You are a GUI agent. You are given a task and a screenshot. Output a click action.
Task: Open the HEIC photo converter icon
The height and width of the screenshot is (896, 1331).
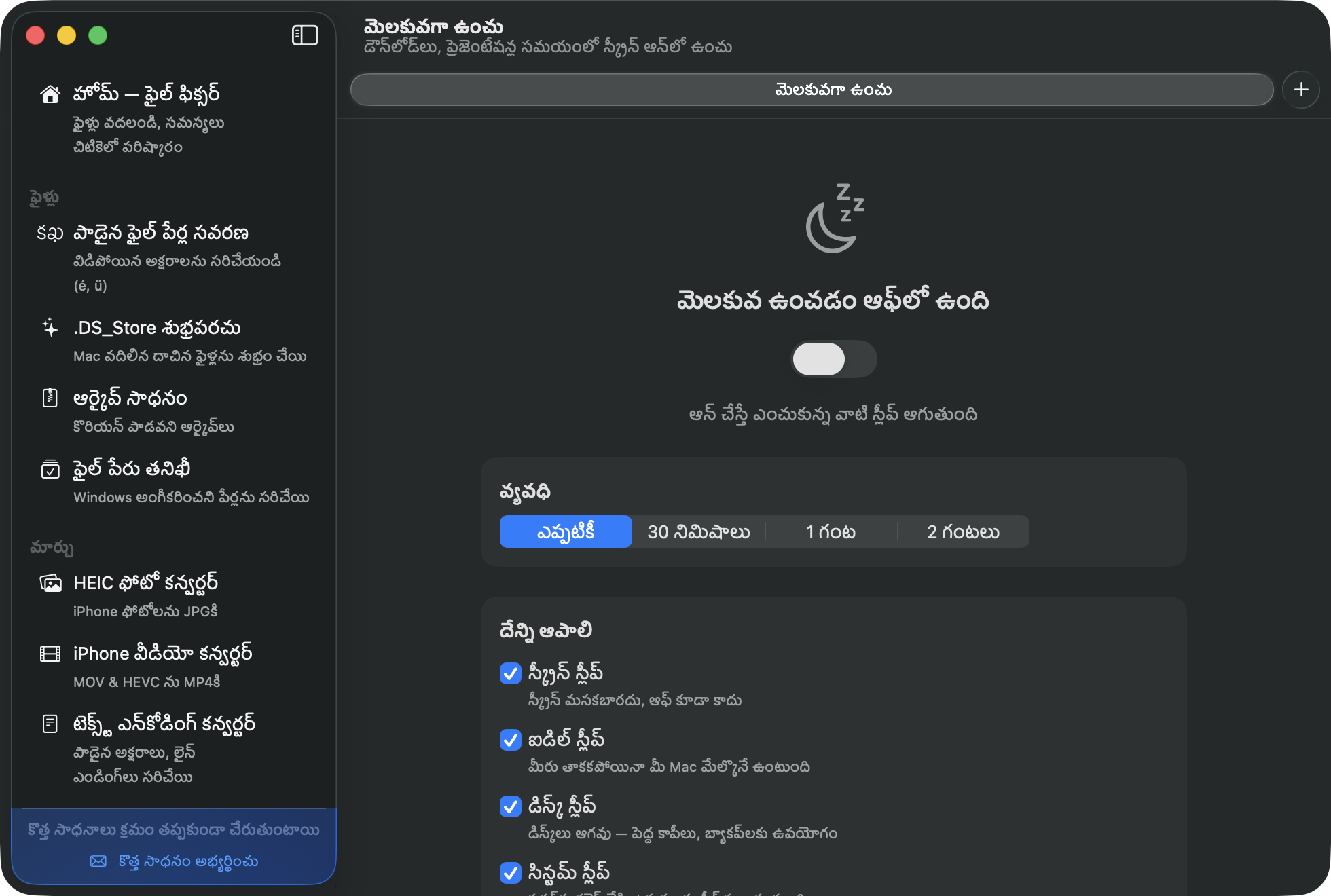(x=50, y=583)
